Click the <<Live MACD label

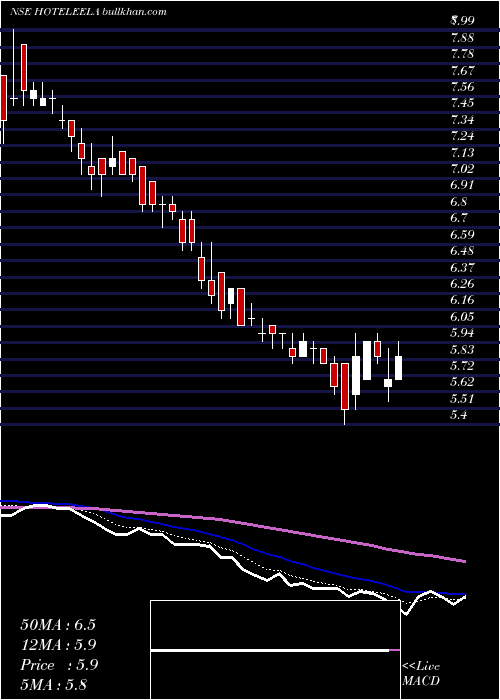pos(421,673)
